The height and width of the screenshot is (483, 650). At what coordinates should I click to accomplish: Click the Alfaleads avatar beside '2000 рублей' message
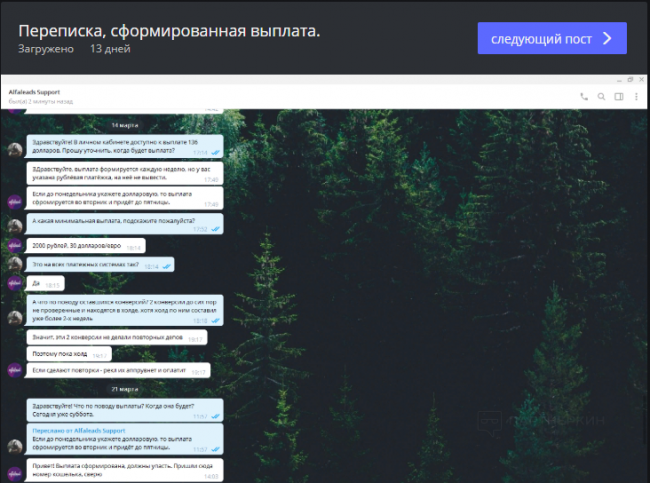(15, 246)
